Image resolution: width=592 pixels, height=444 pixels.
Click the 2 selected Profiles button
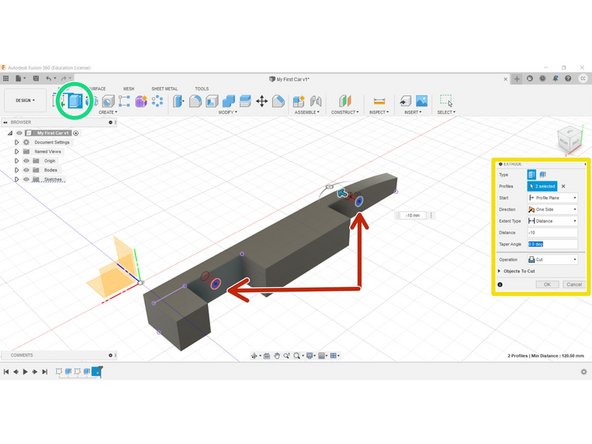pyautogui.click(x=542, y=186)
